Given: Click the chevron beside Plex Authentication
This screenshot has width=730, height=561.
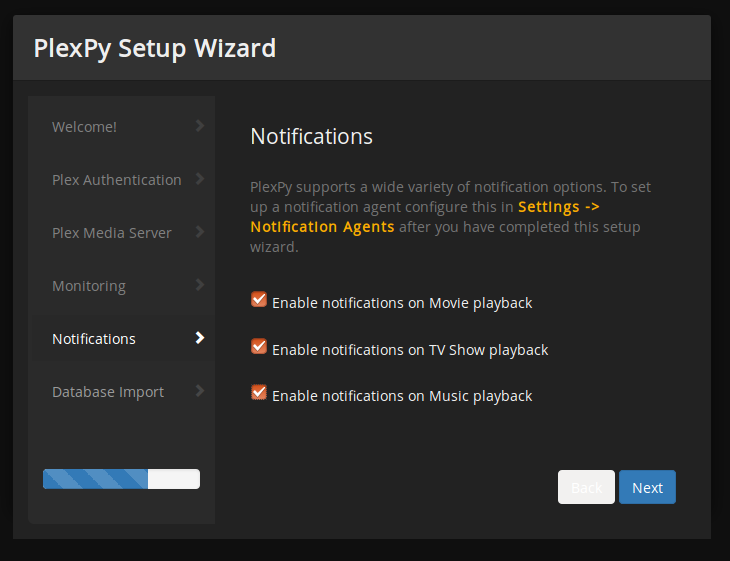Looking at the screenshot, I should click(x=200, y=179).
